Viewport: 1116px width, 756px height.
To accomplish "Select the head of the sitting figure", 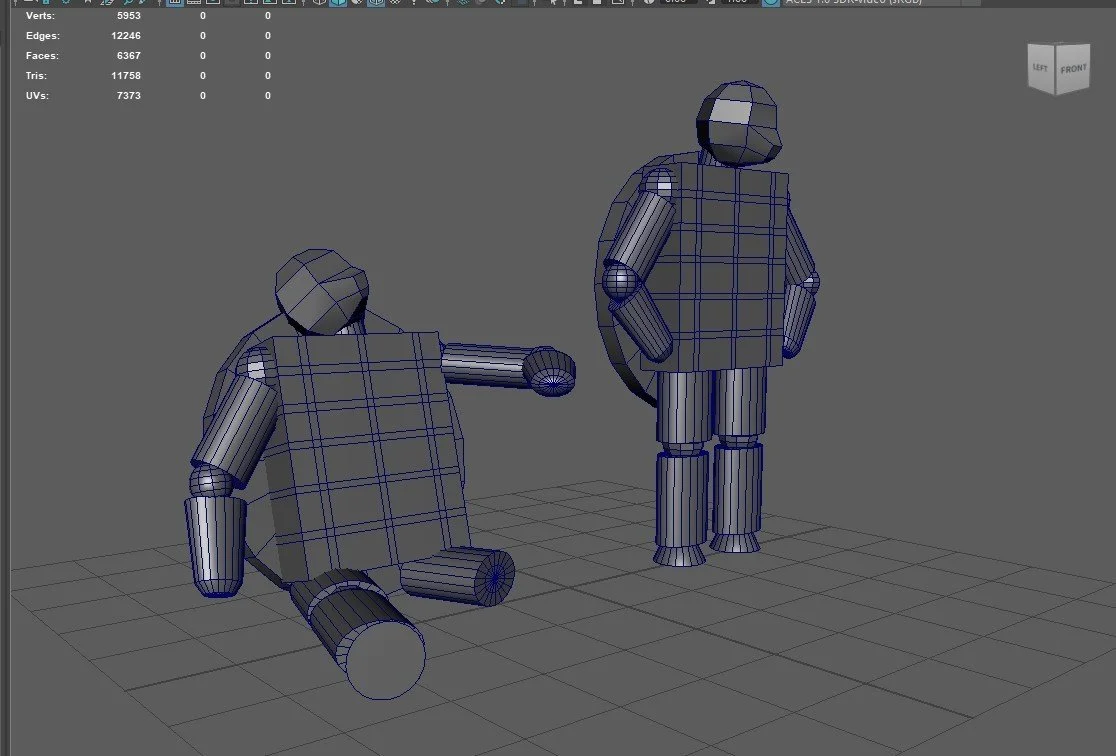I will coord(322,290).
